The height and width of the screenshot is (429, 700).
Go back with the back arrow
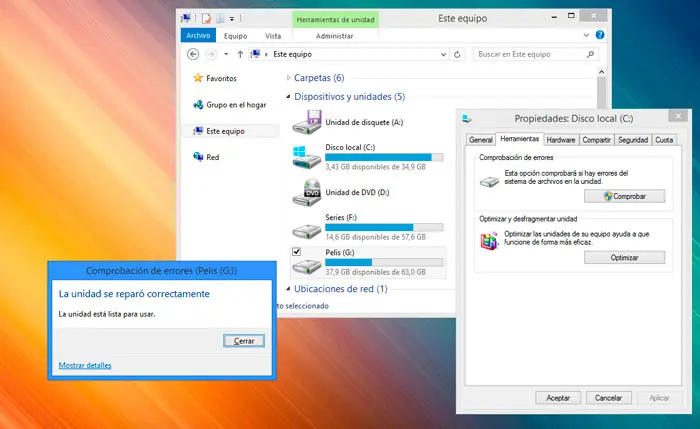pos(193,54)
